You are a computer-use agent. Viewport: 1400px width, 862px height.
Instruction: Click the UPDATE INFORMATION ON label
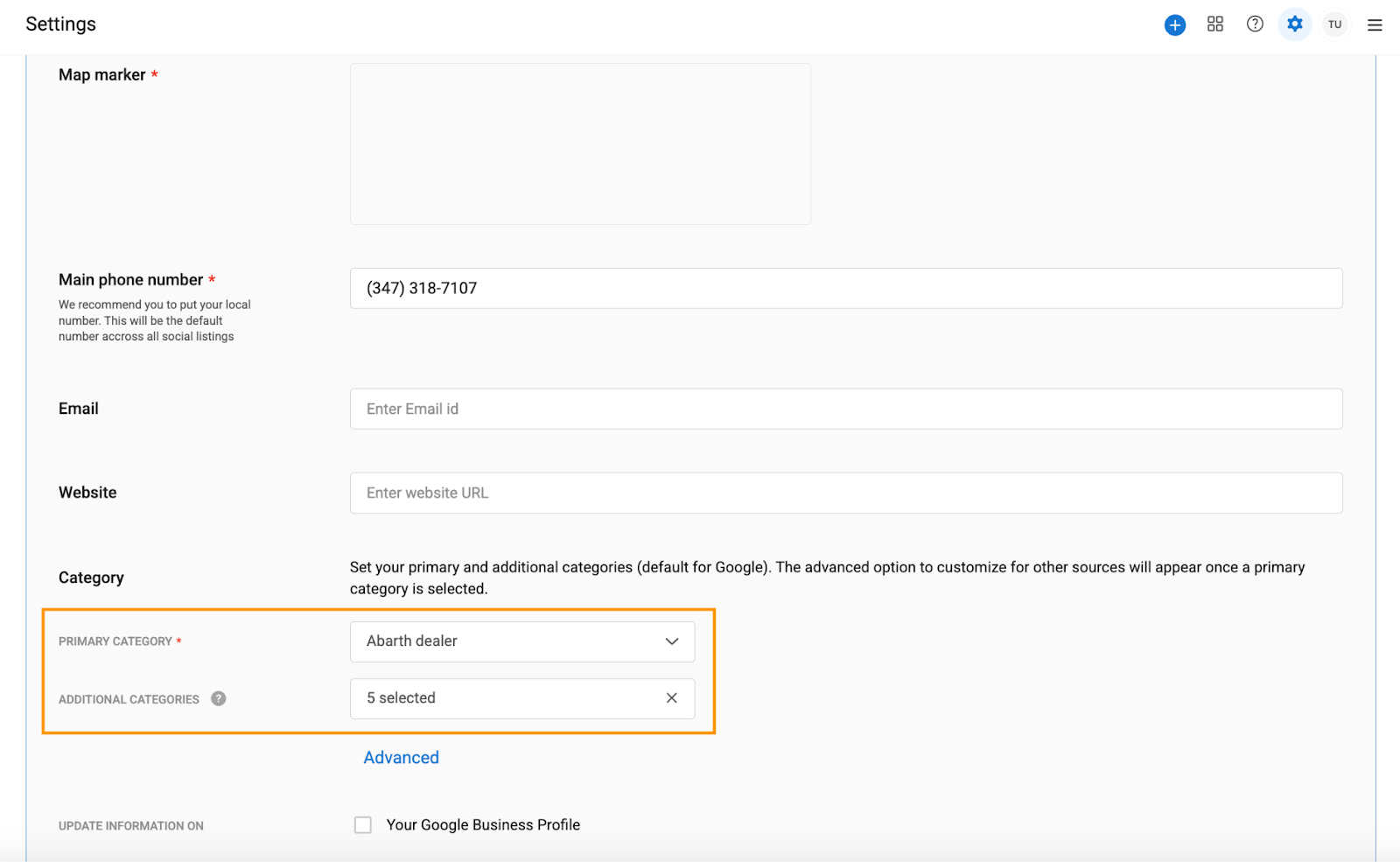[131, 826]
